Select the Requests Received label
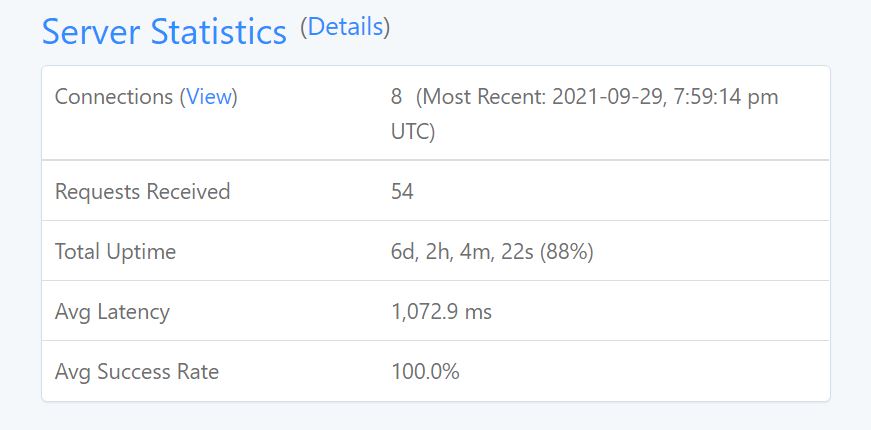The width and height of the screenshot is (871, 430). (143, 191)
